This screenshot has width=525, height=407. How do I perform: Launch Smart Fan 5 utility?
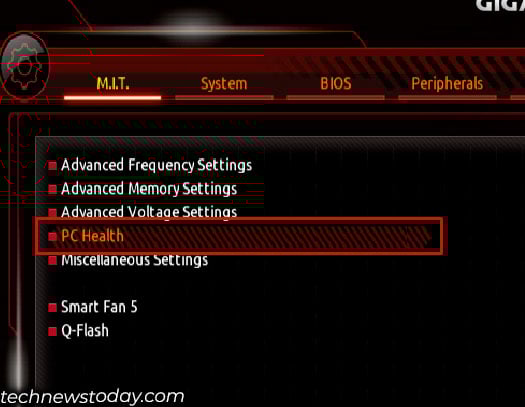point(99,307)
